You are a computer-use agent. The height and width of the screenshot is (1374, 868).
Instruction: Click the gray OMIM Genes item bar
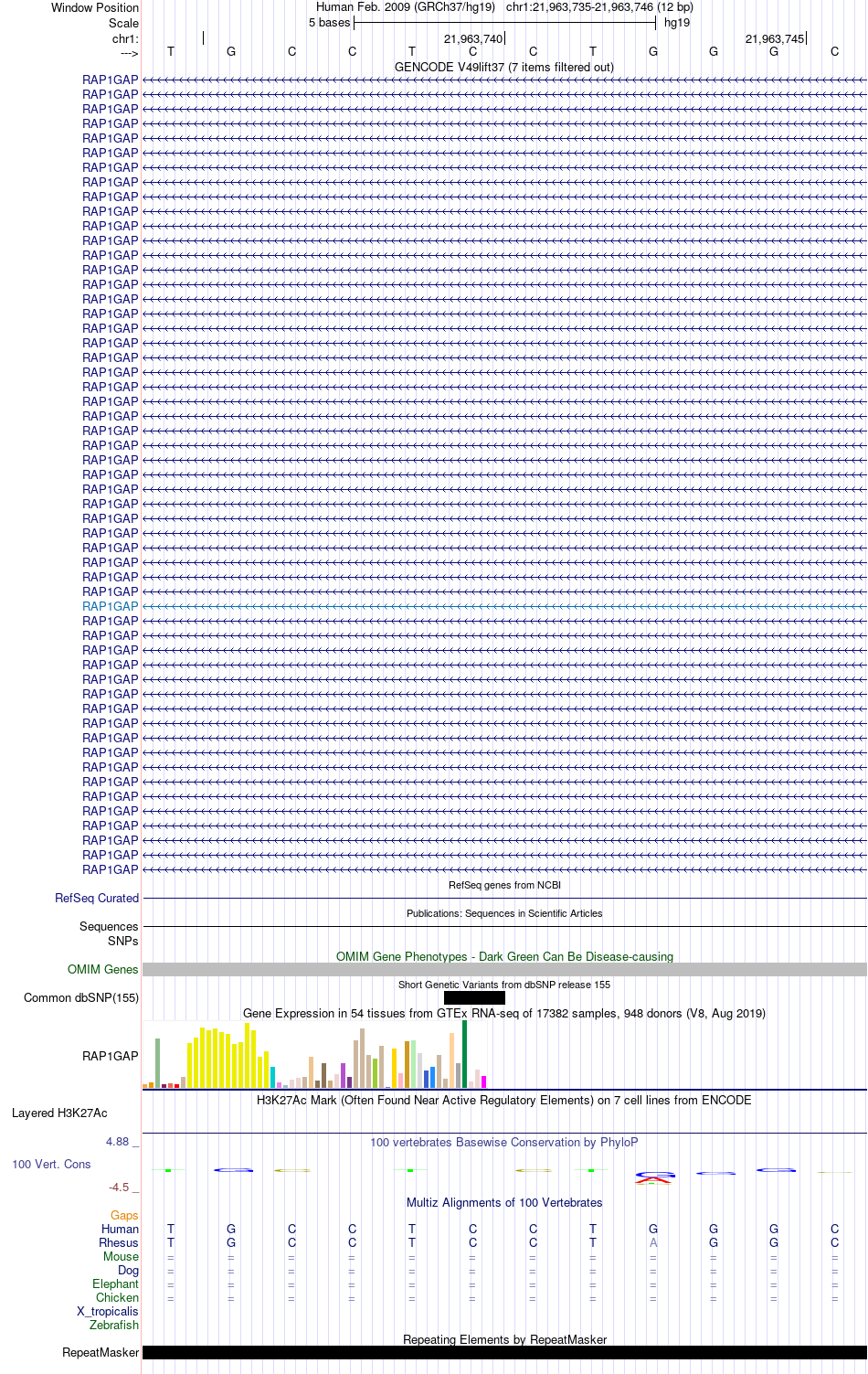pos(504,969)
